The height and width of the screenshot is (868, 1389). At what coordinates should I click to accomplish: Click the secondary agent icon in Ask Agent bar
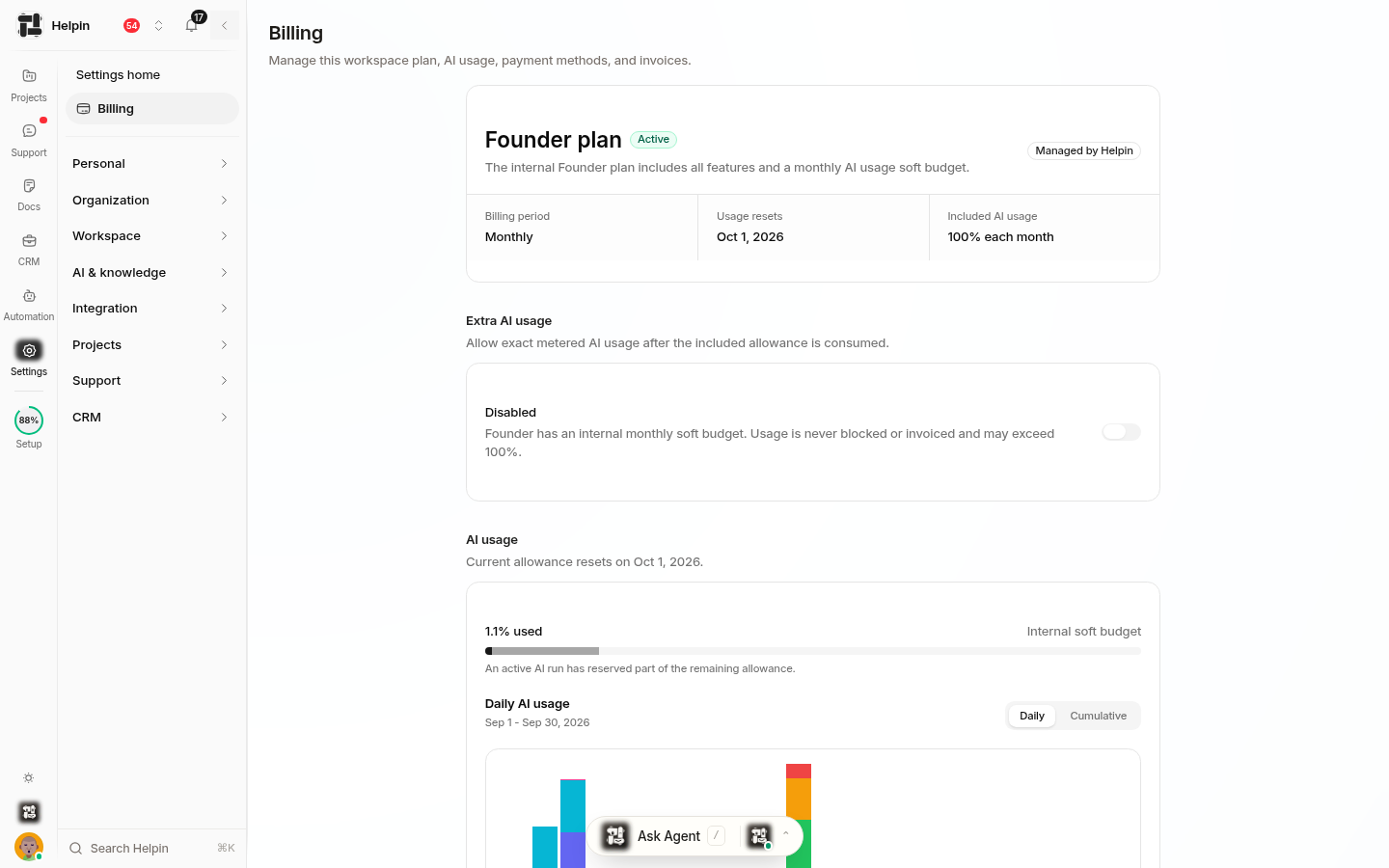pos(760,836)
